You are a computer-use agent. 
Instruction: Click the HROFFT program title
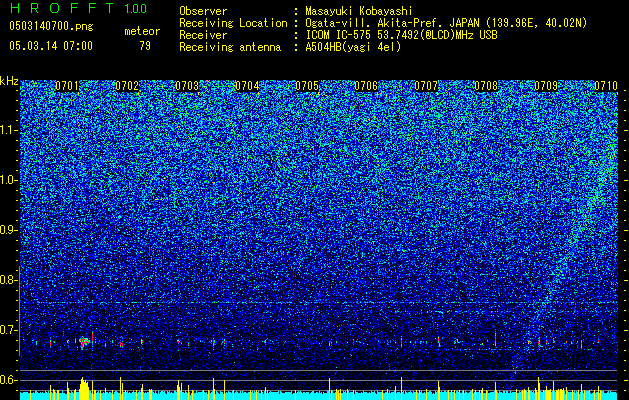62,8
